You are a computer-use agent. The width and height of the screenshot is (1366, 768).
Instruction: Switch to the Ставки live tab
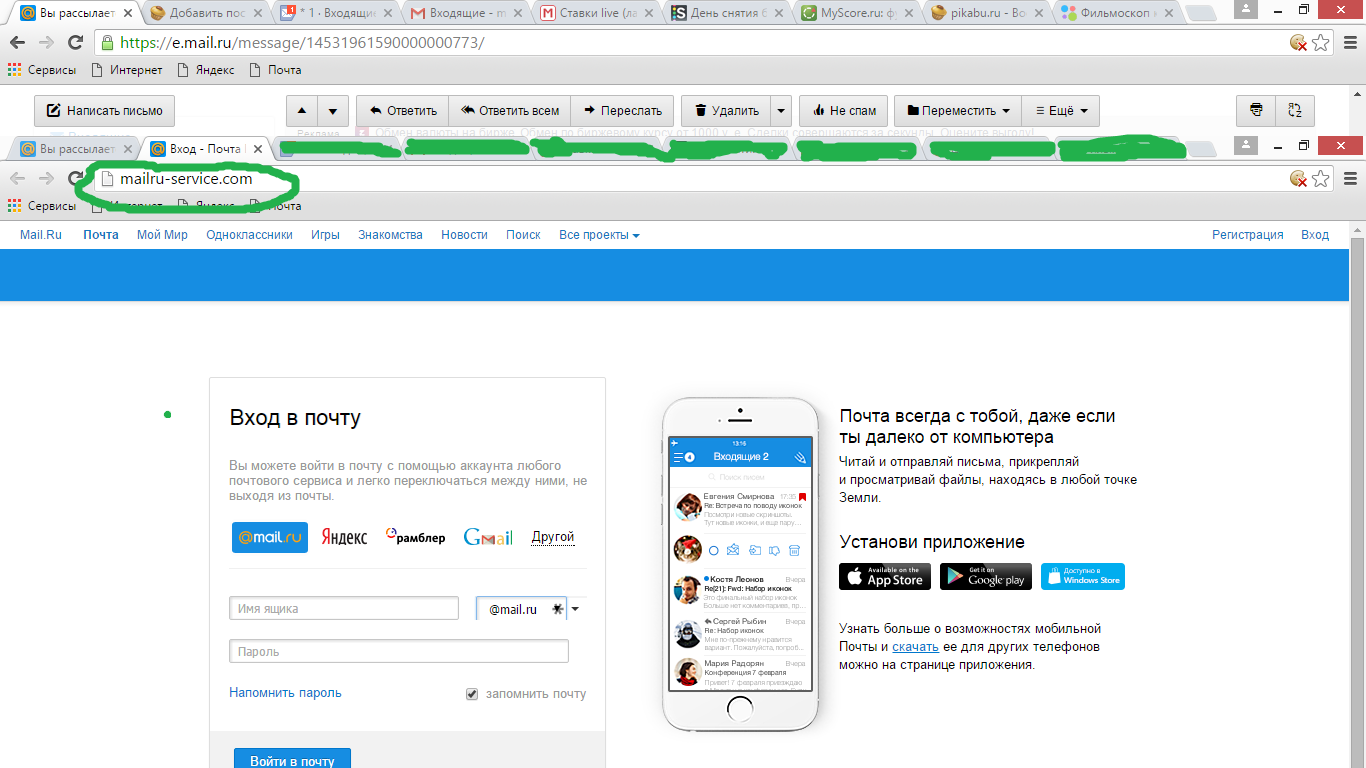595,13
